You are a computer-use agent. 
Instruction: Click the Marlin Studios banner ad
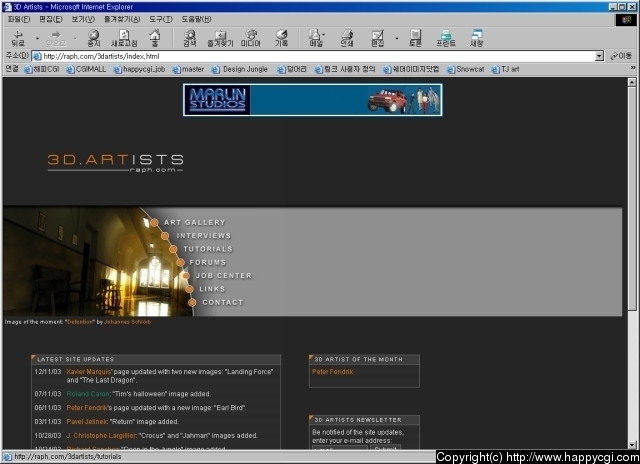pos(313,100)
